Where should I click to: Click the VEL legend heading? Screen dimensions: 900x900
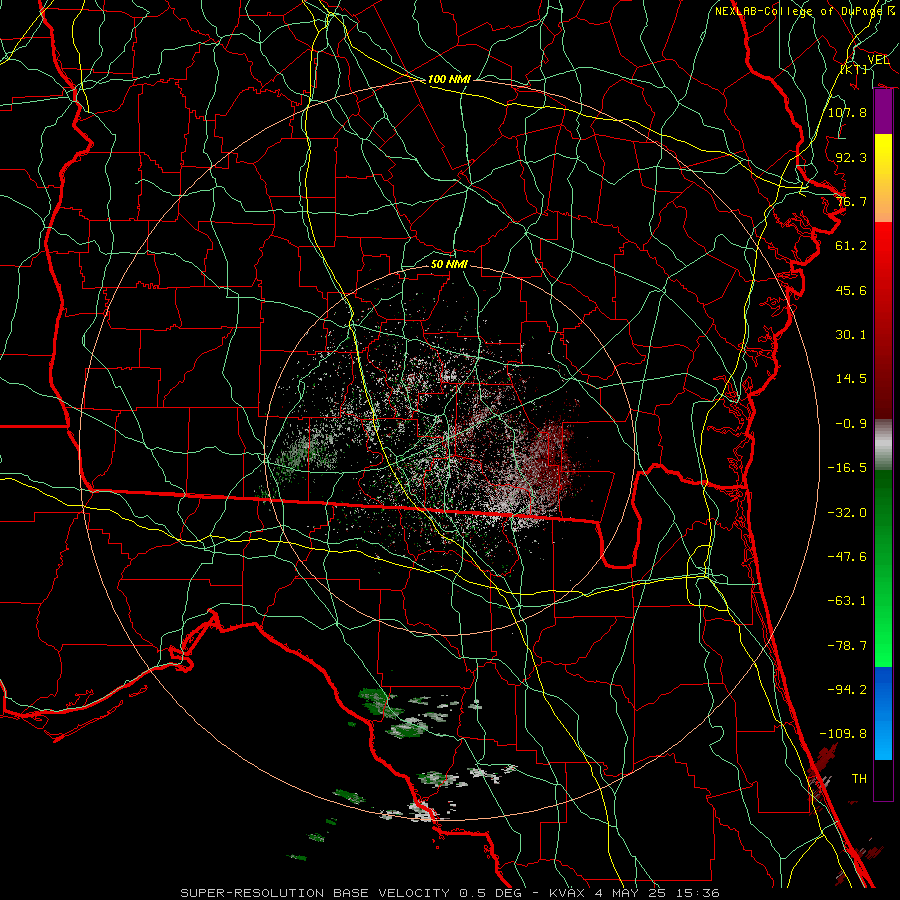(x=878, y=60)
